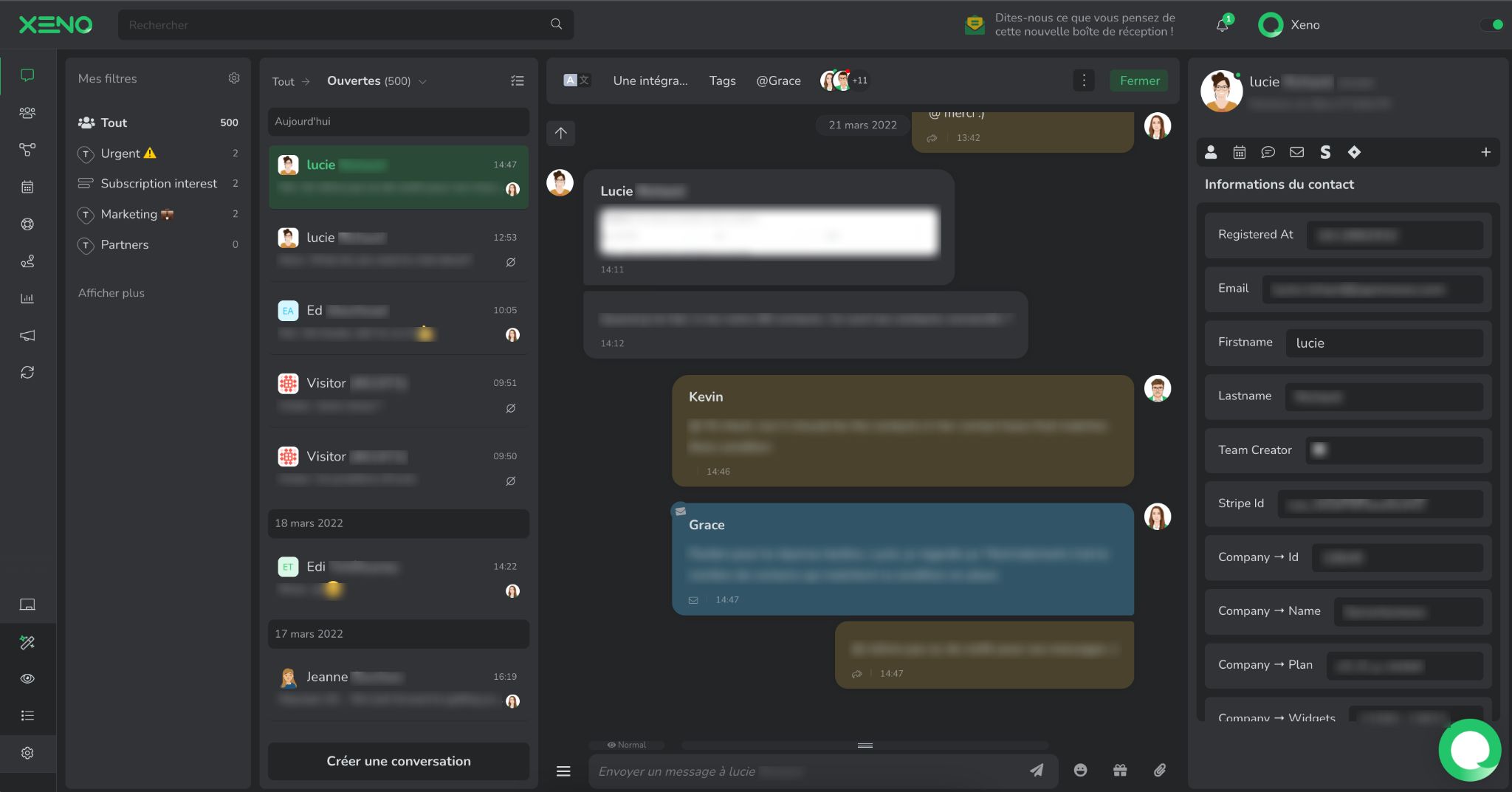Click the Rechercher search field

pos(340,24)
